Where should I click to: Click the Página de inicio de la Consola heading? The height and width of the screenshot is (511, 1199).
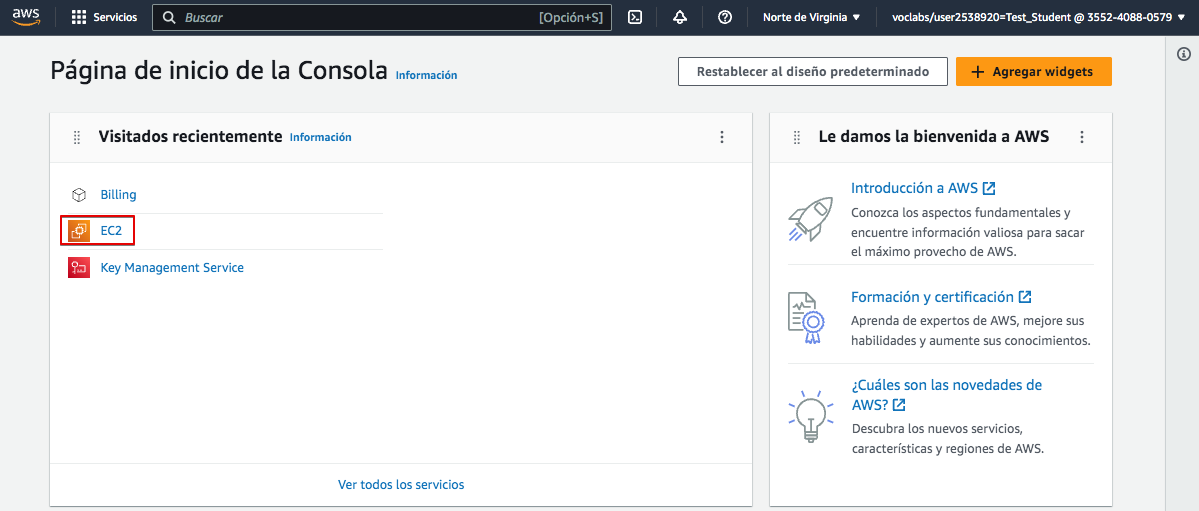pos(219,70)
